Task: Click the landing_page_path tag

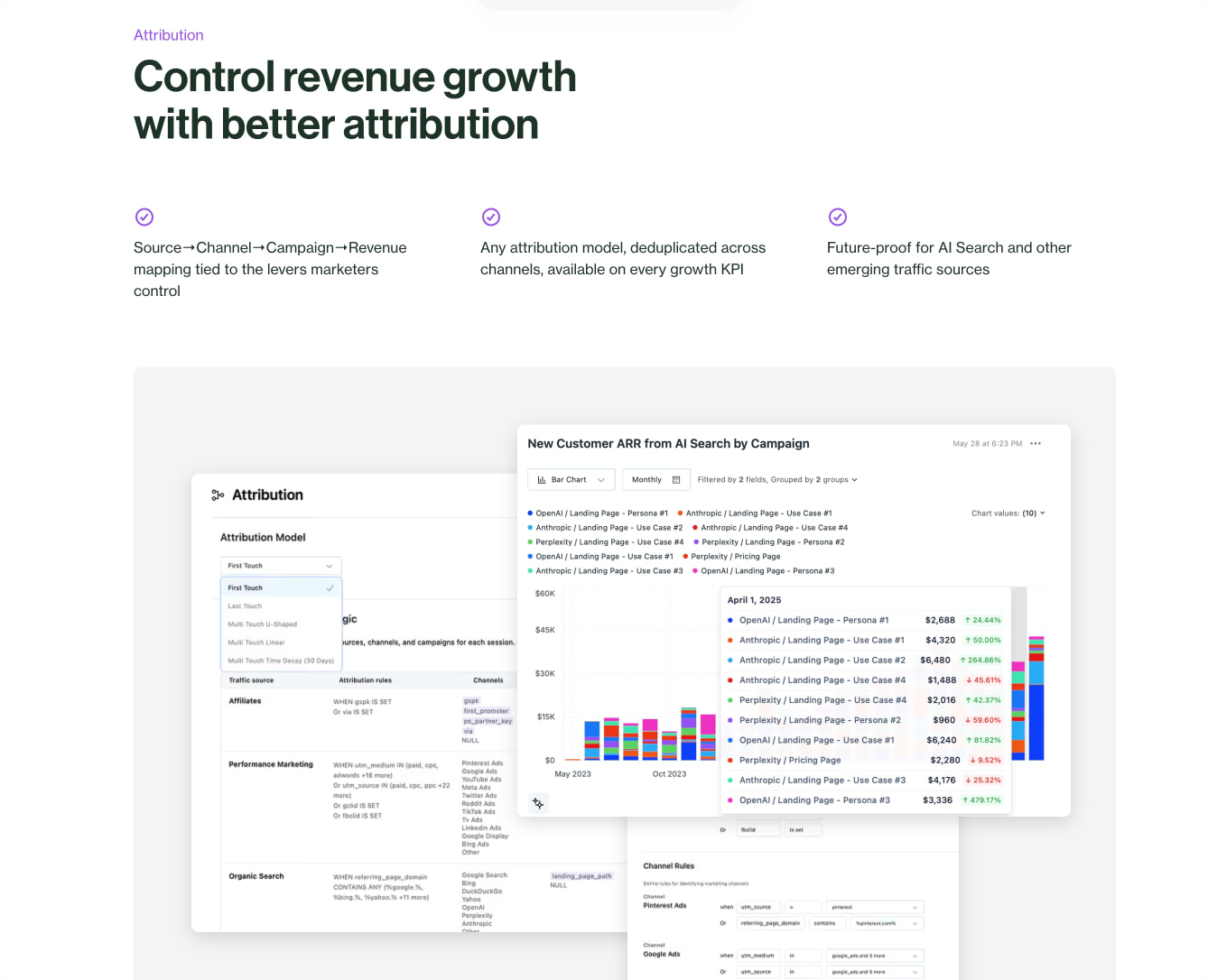Action: click(581, 876)
